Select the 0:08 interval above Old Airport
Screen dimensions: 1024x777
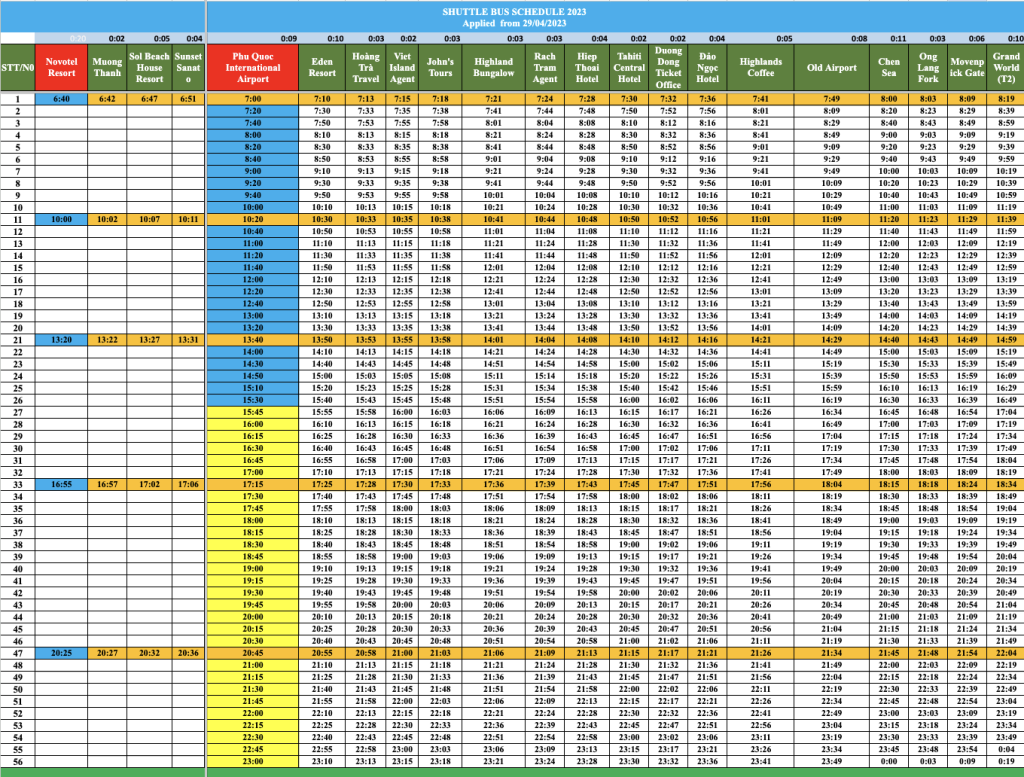859,39
